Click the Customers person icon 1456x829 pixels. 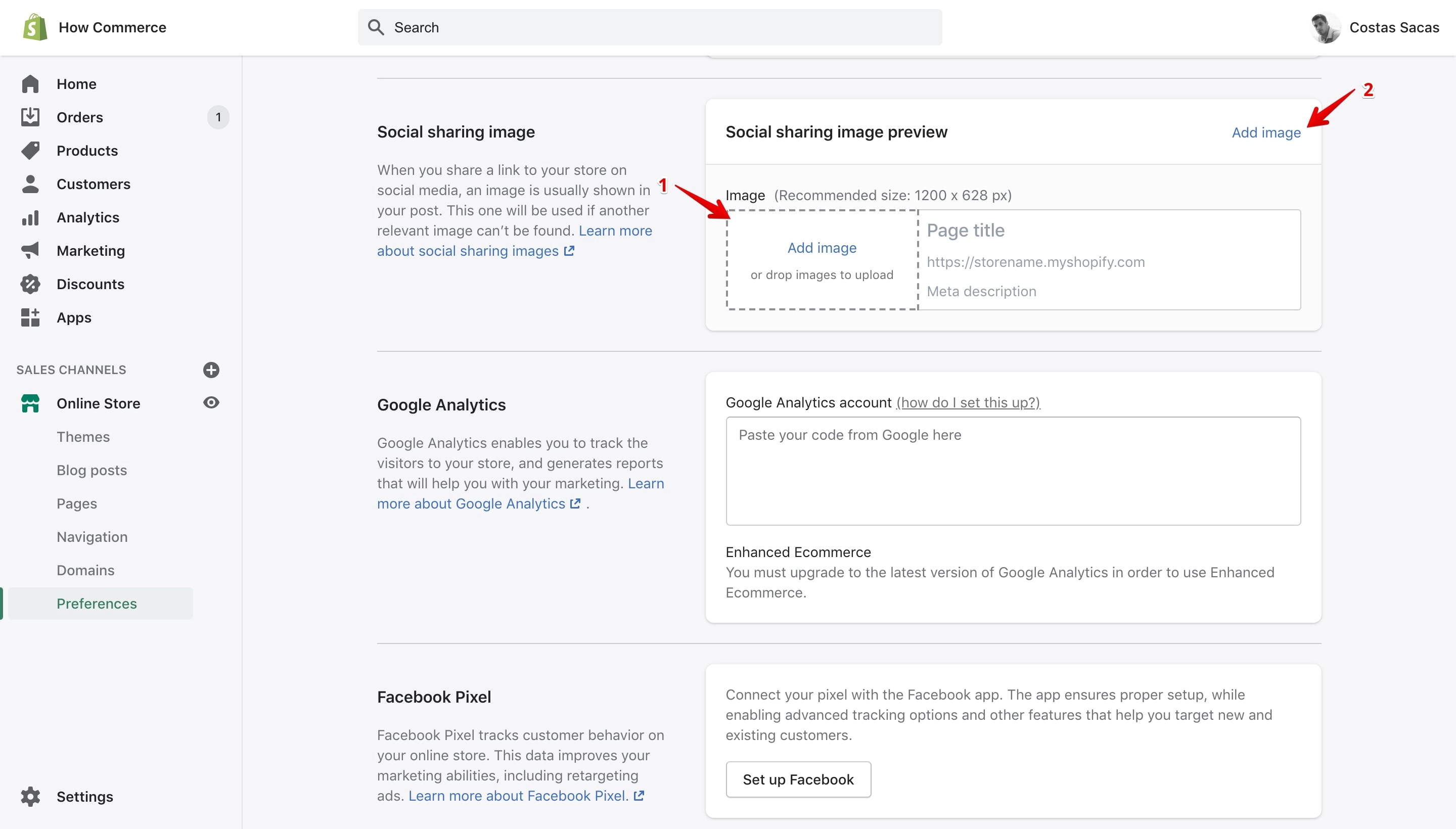click(30, 184)
